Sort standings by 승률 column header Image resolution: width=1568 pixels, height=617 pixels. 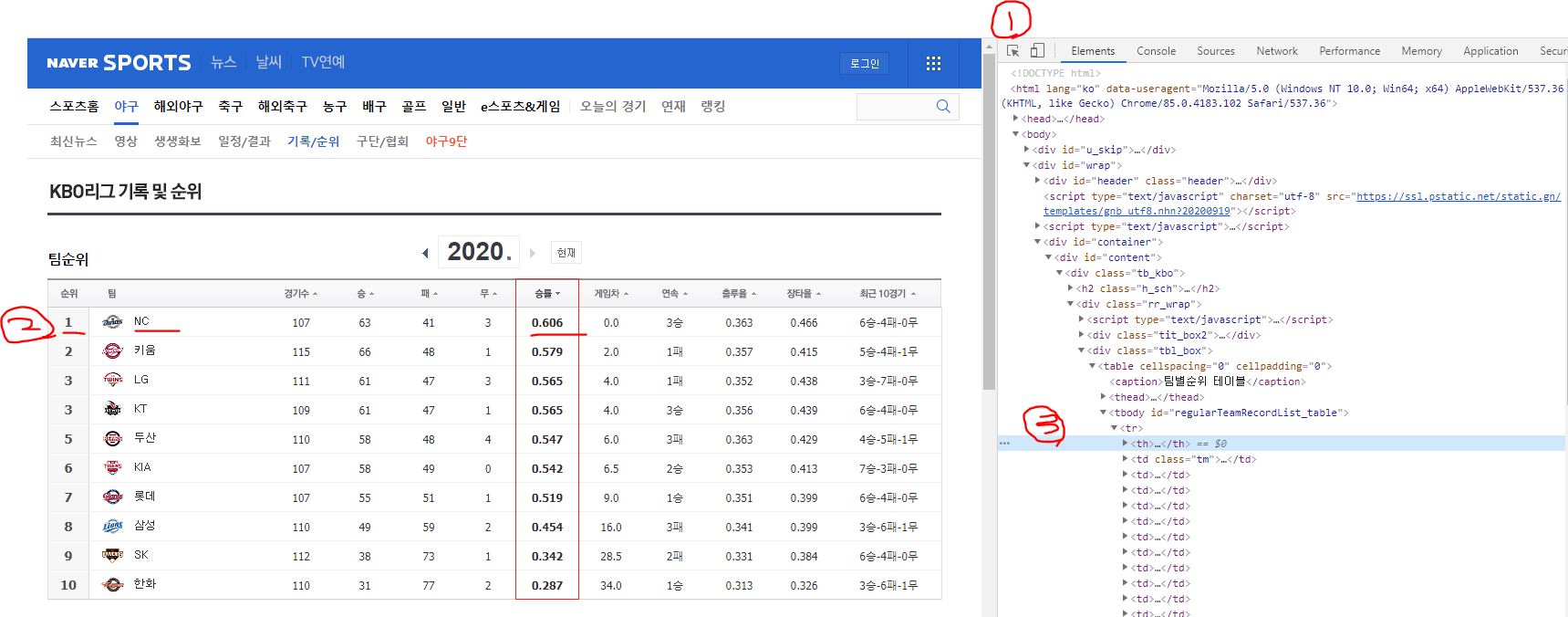click(547, 294)
